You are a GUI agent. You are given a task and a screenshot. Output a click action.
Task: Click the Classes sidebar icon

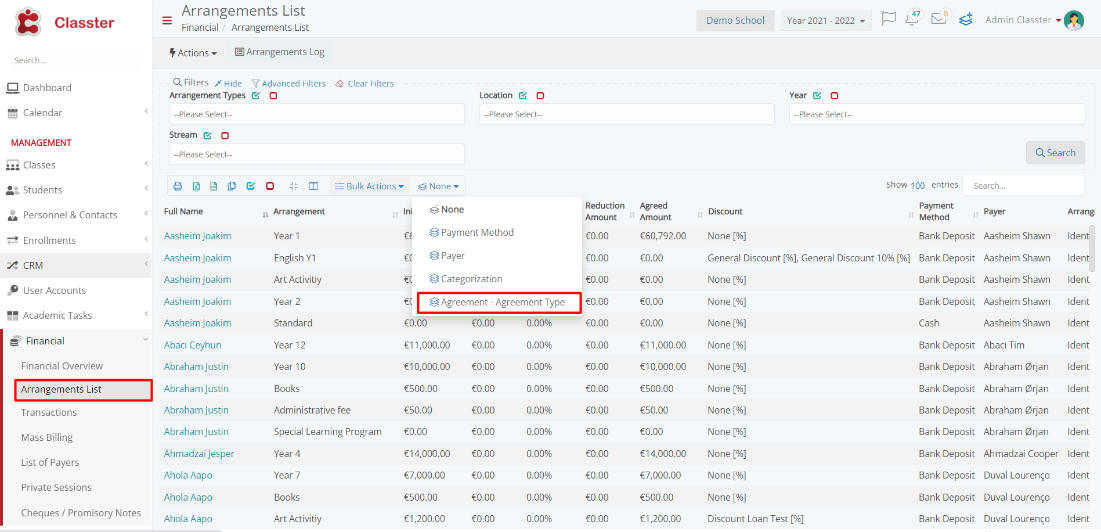click(13, 165)
